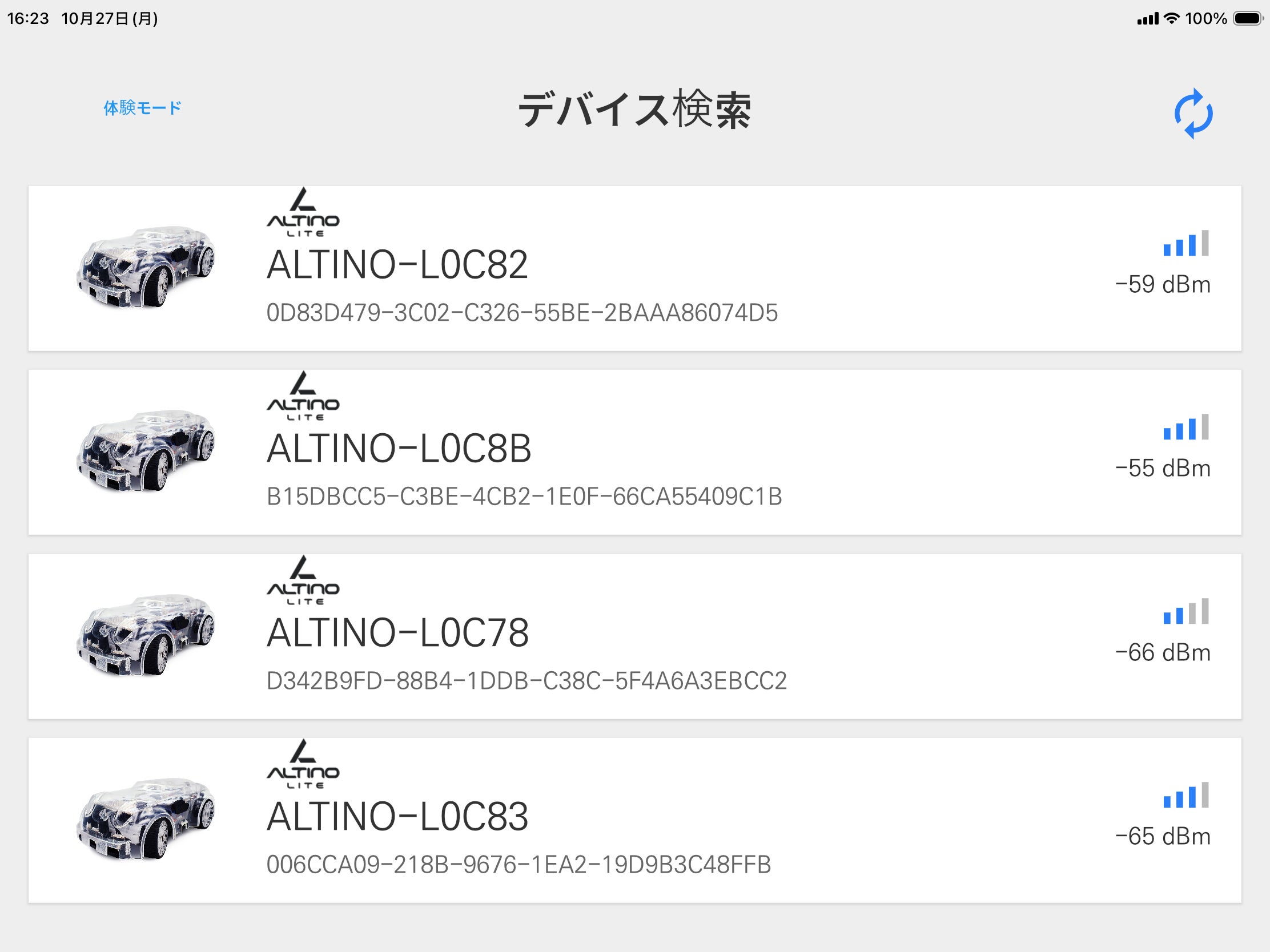Tap the car image of ALTINO-L0C78
Viewport: 1270px width, 952px height.
[146, 635]
